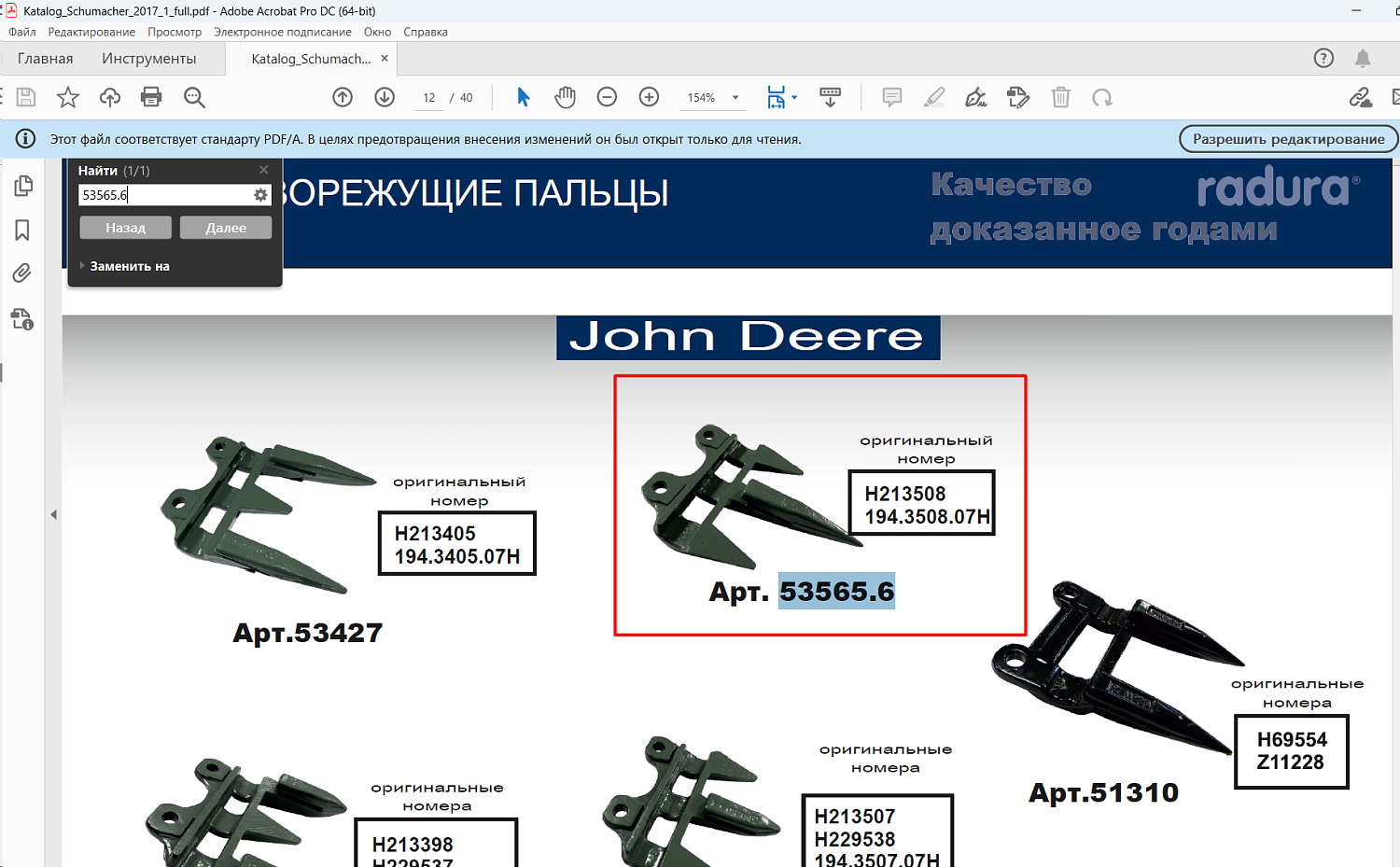This screenshot has height=867, width=1400.
Task: Click the current page number field 12
Action: tap(429, 97)
